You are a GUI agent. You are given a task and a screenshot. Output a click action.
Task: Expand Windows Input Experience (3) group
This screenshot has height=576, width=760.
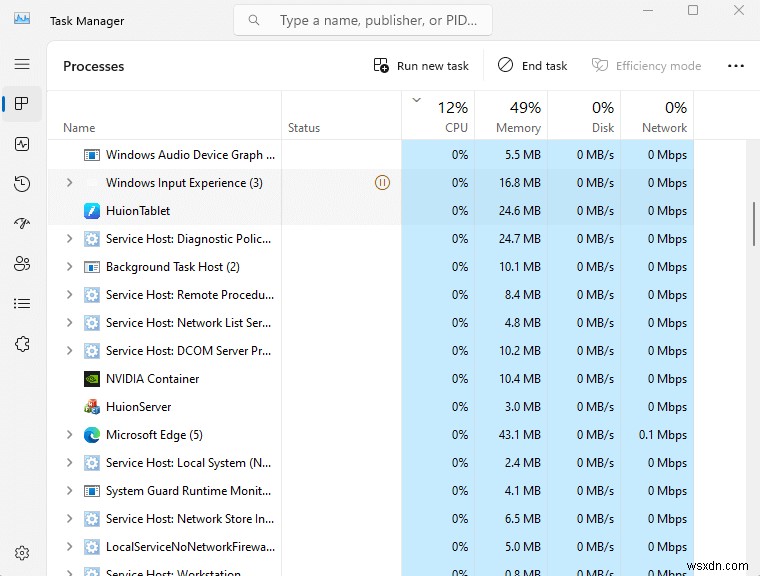[69, 183]
